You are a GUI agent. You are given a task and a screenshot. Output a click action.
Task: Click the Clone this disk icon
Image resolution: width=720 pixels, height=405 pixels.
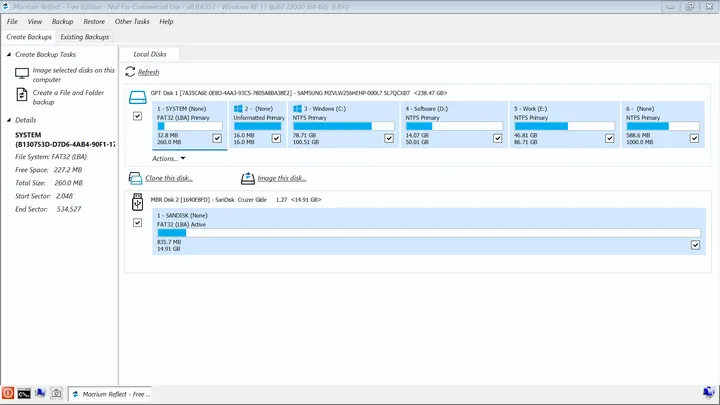click(135, 178)
